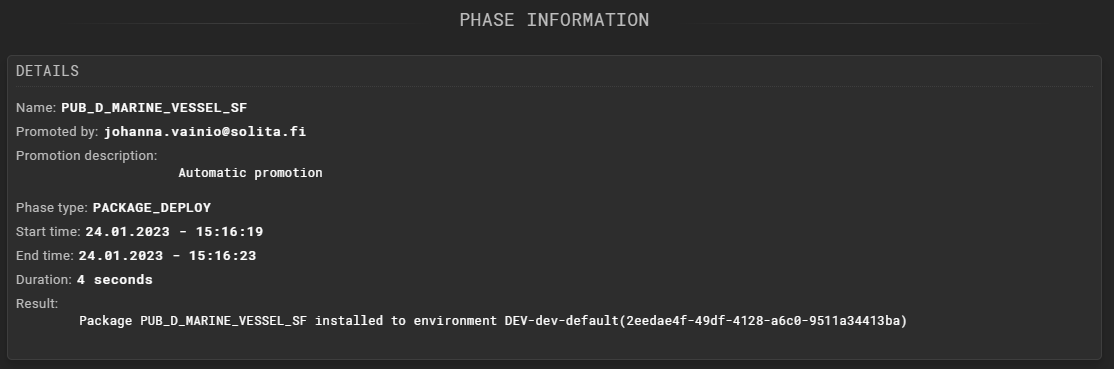Click the Duration label
Screen dimensions: 1114x369
(44, 280)
